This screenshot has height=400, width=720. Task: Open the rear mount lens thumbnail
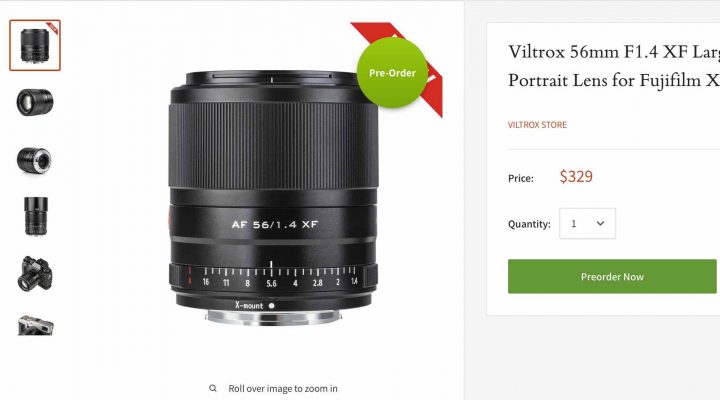tap(34, 160)
